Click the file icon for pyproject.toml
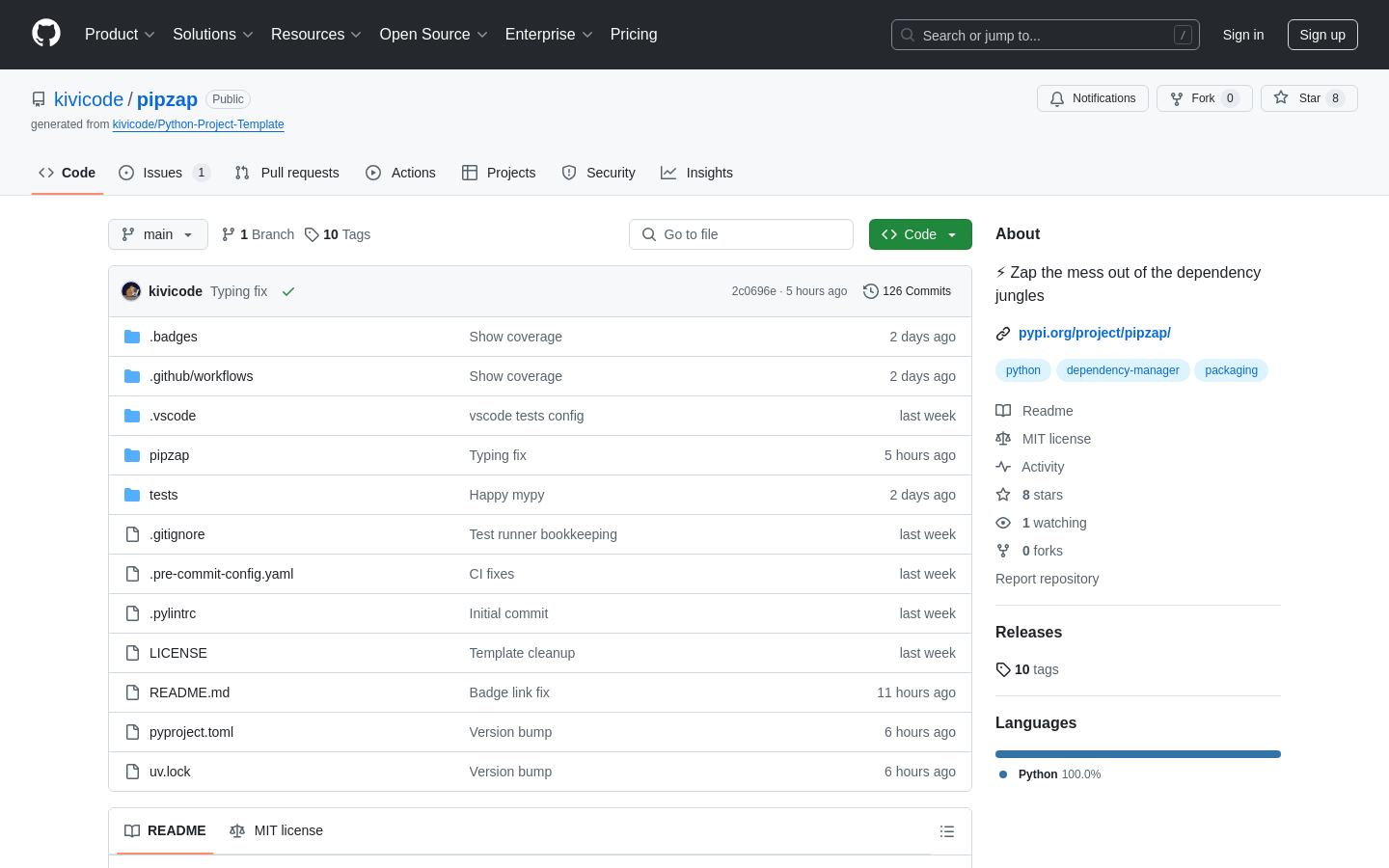1389x868 pixels. coord(132,732)
